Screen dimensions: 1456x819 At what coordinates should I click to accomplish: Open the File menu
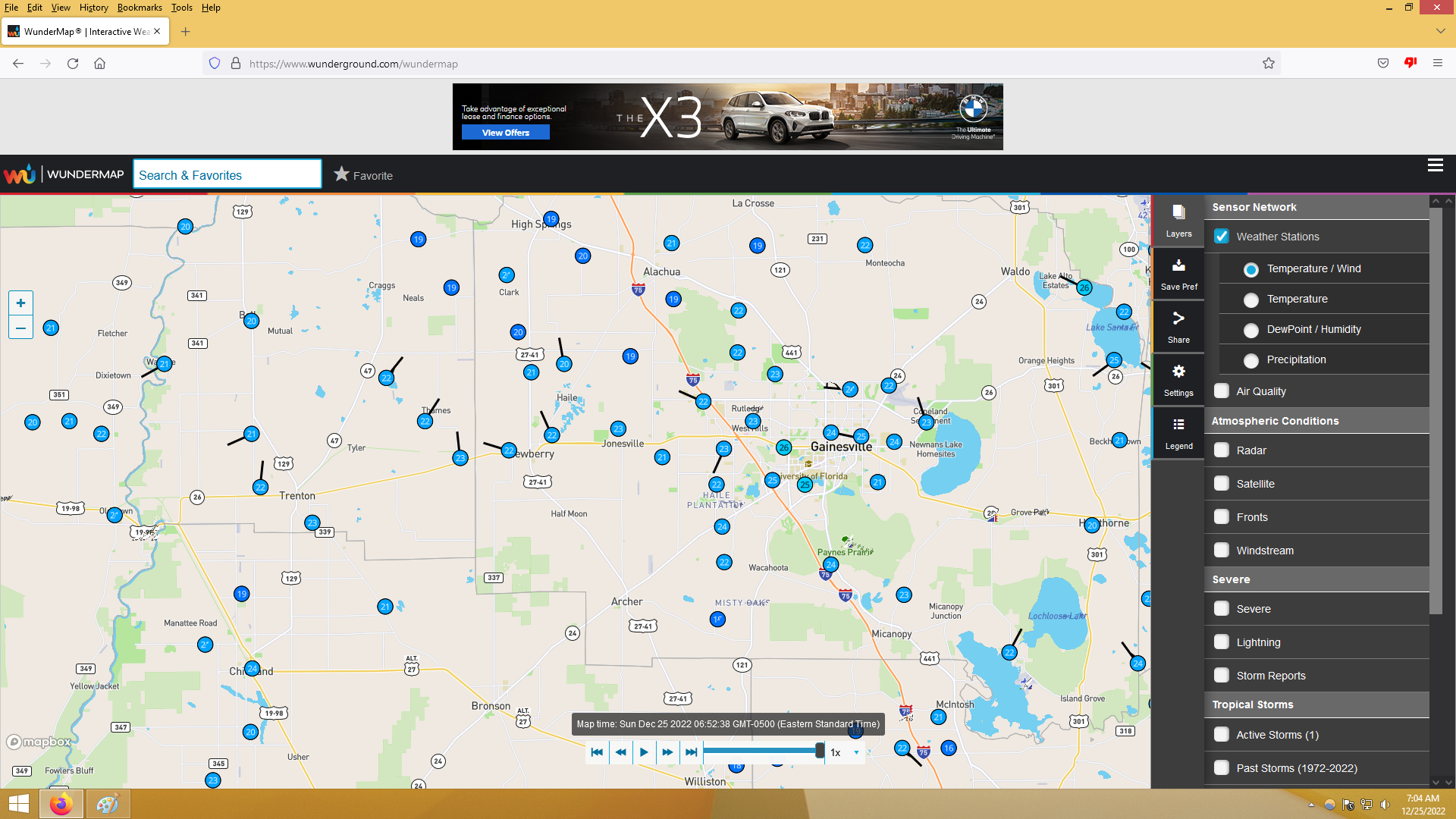click(11, 8)
